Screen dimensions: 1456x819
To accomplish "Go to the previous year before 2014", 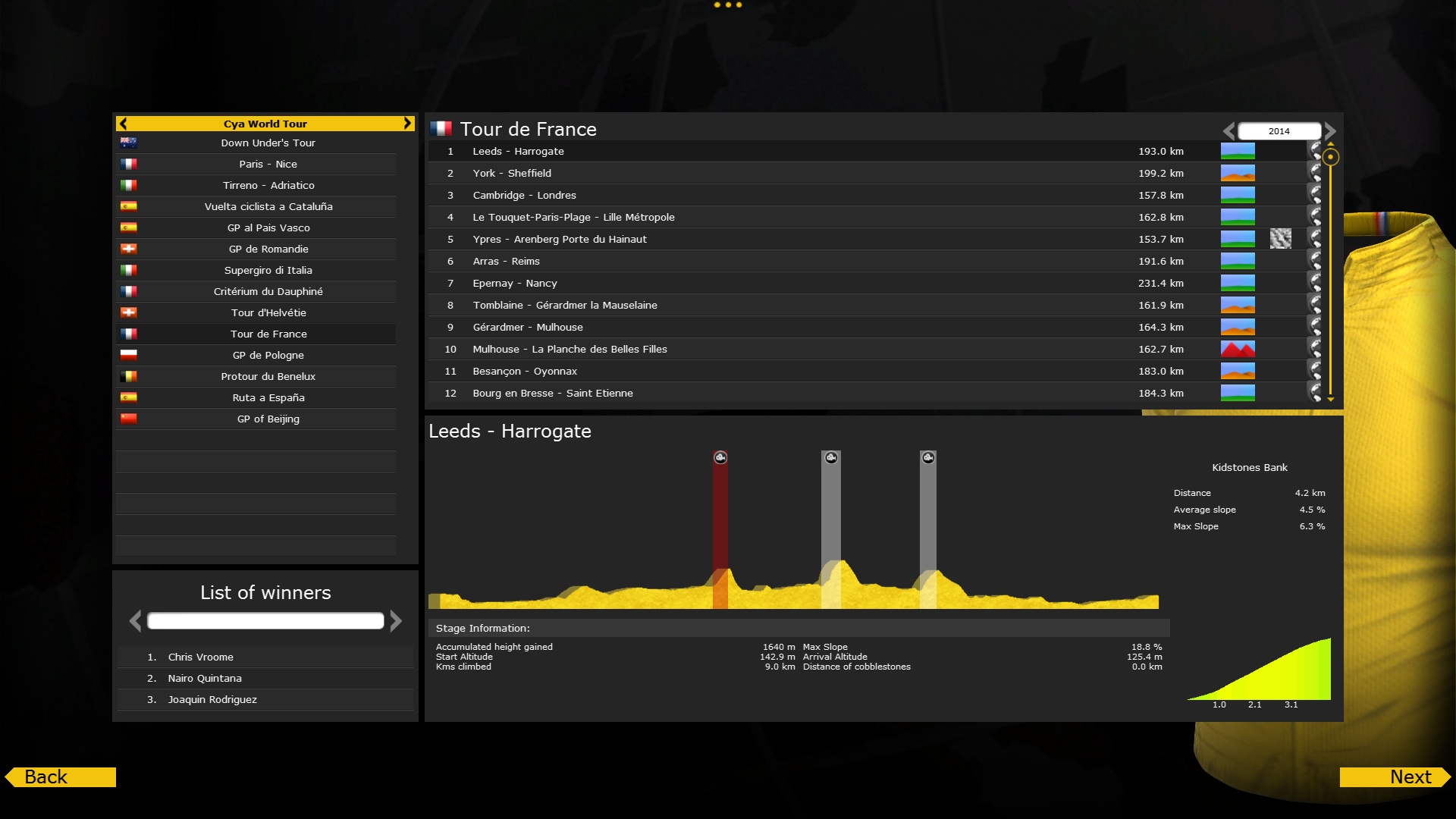I will point(1228,131).
